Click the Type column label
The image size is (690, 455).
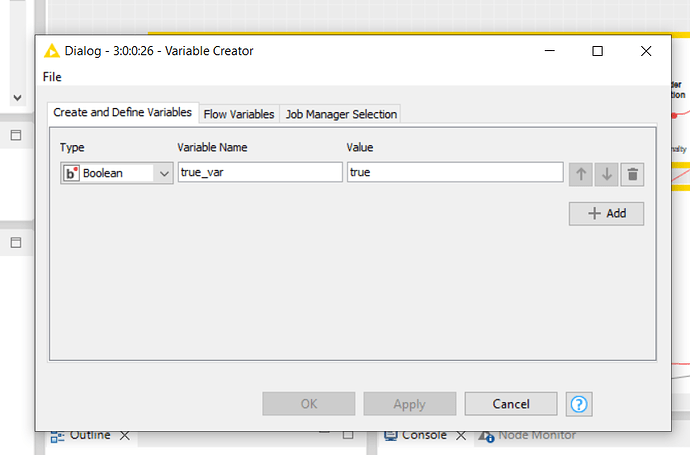coord(72,147)
